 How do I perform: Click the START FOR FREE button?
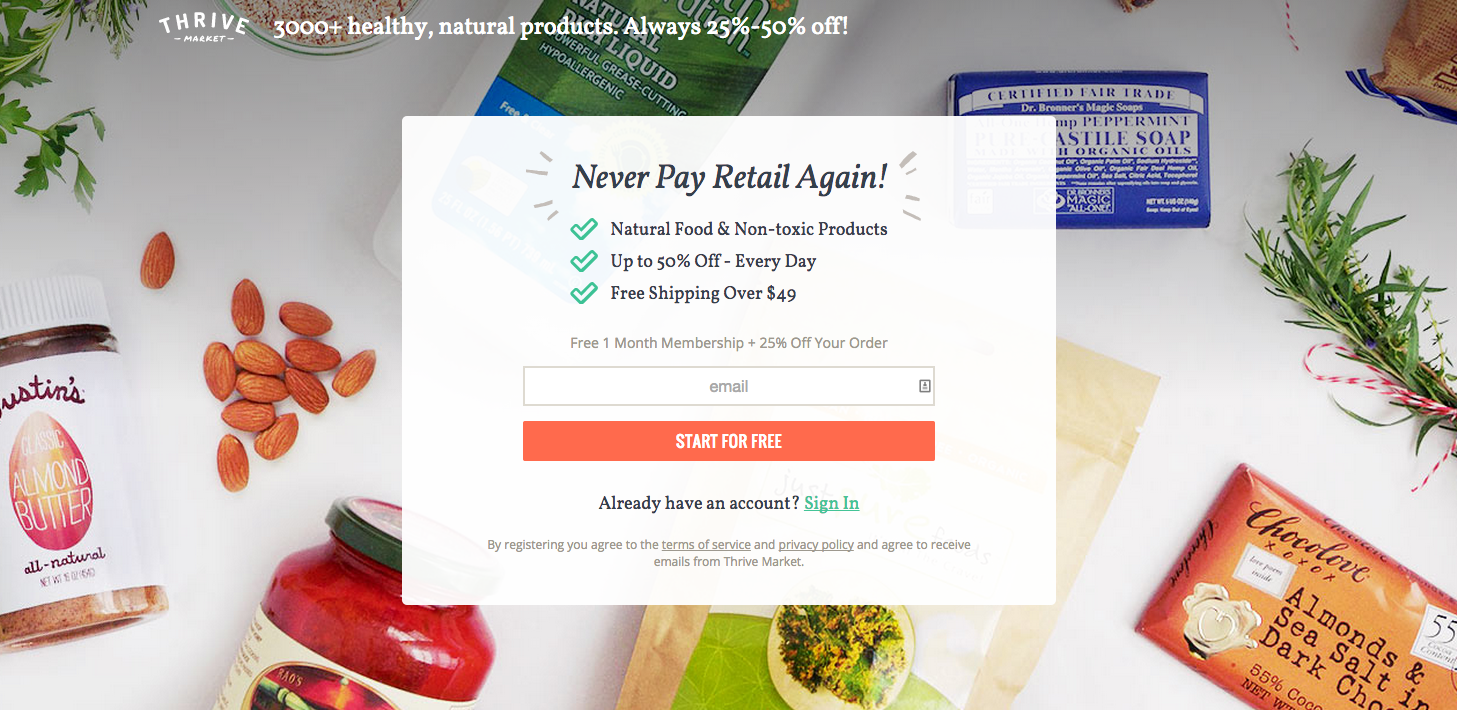(728, 441)
